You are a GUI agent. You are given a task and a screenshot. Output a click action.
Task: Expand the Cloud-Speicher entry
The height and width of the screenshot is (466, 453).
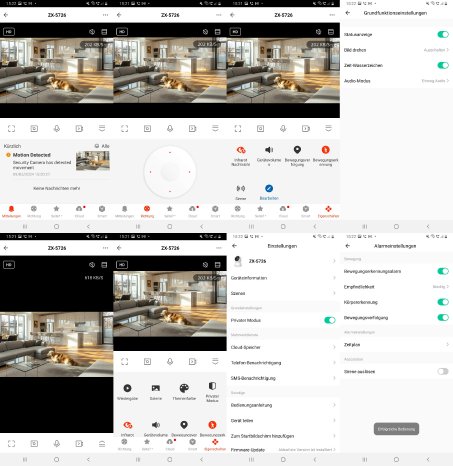pyautogui.click(x=283, y=347)
